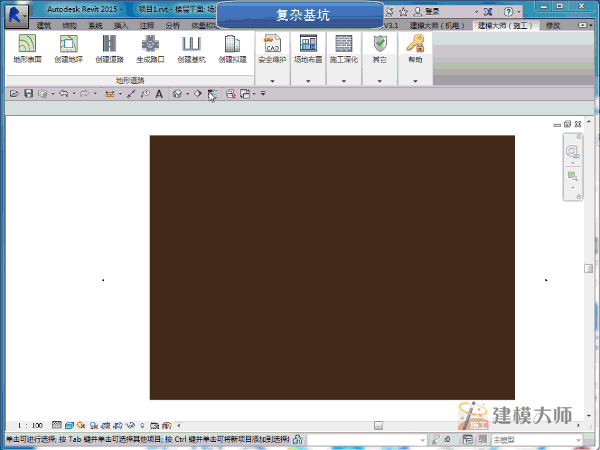Open the 帮助 key help panel

[x=415, y=48]
